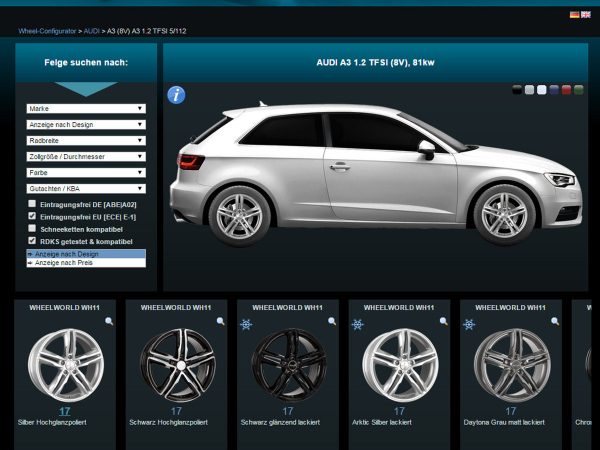Click size 17 link under Schwarz Hochglanzpoliert
600x450 pixels.
[x=176, y=411]
